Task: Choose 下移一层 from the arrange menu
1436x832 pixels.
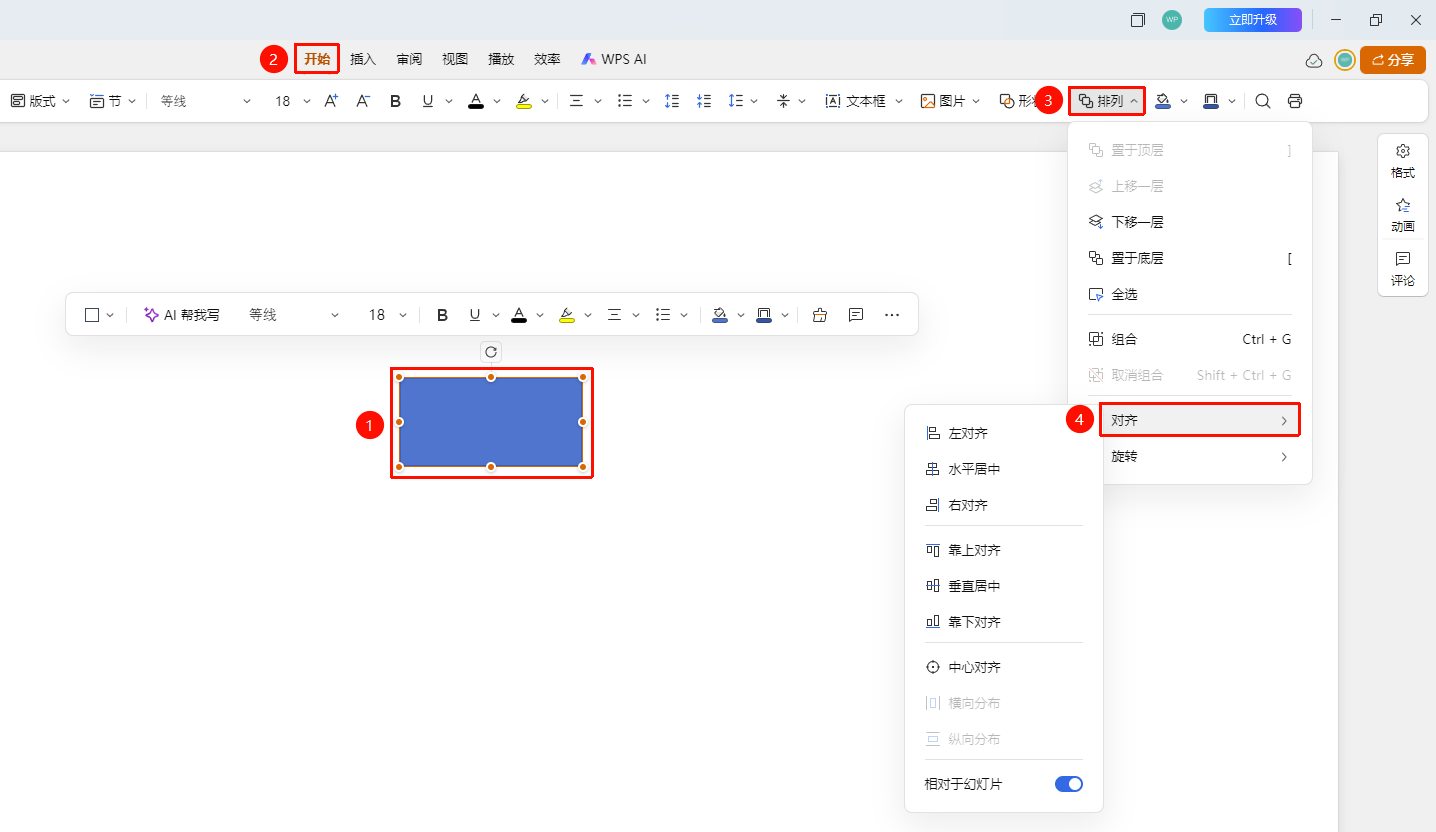Action: (1190, 222)
